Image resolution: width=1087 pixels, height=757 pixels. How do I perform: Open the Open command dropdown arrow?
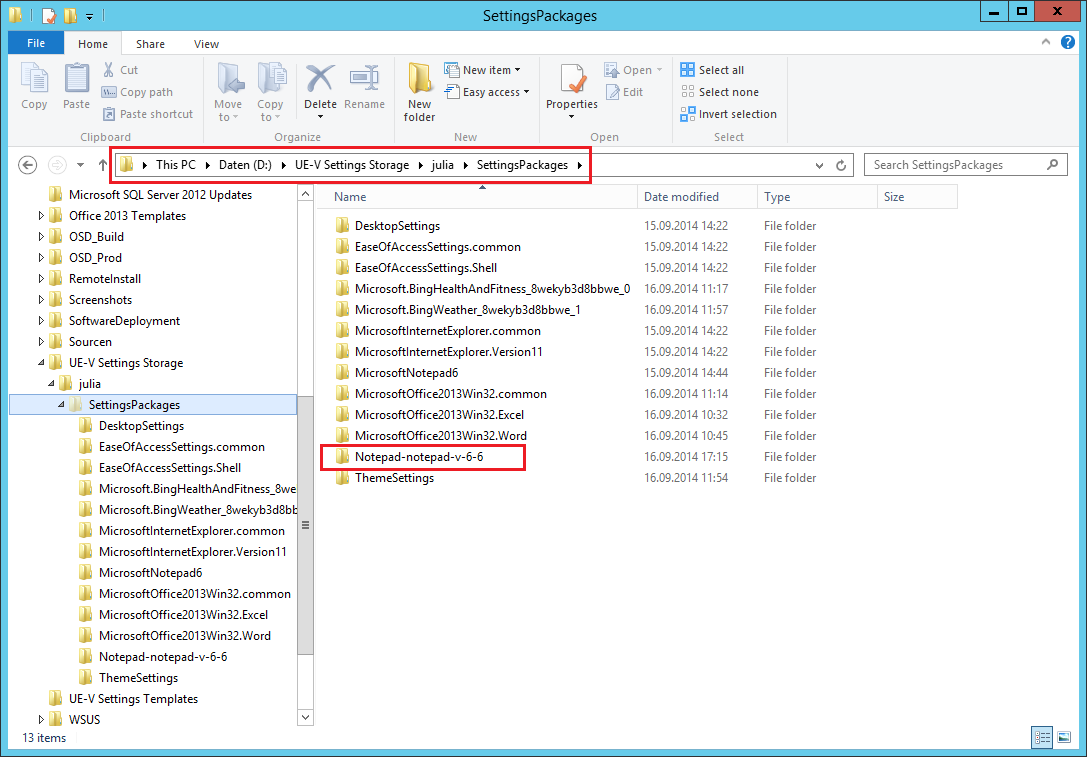(x=659, y=70)
